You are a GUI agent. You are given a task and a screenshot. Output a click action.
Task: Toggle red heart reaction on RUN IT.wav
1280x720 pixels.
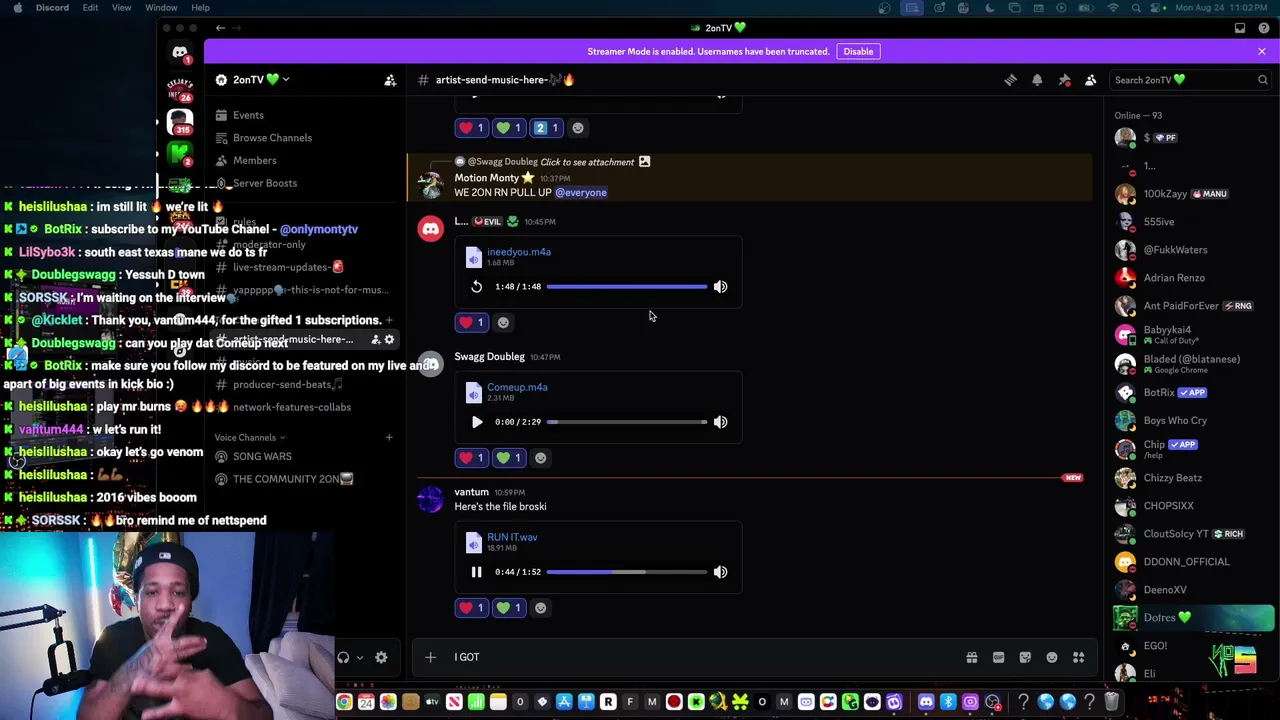[x=471, y=608]
